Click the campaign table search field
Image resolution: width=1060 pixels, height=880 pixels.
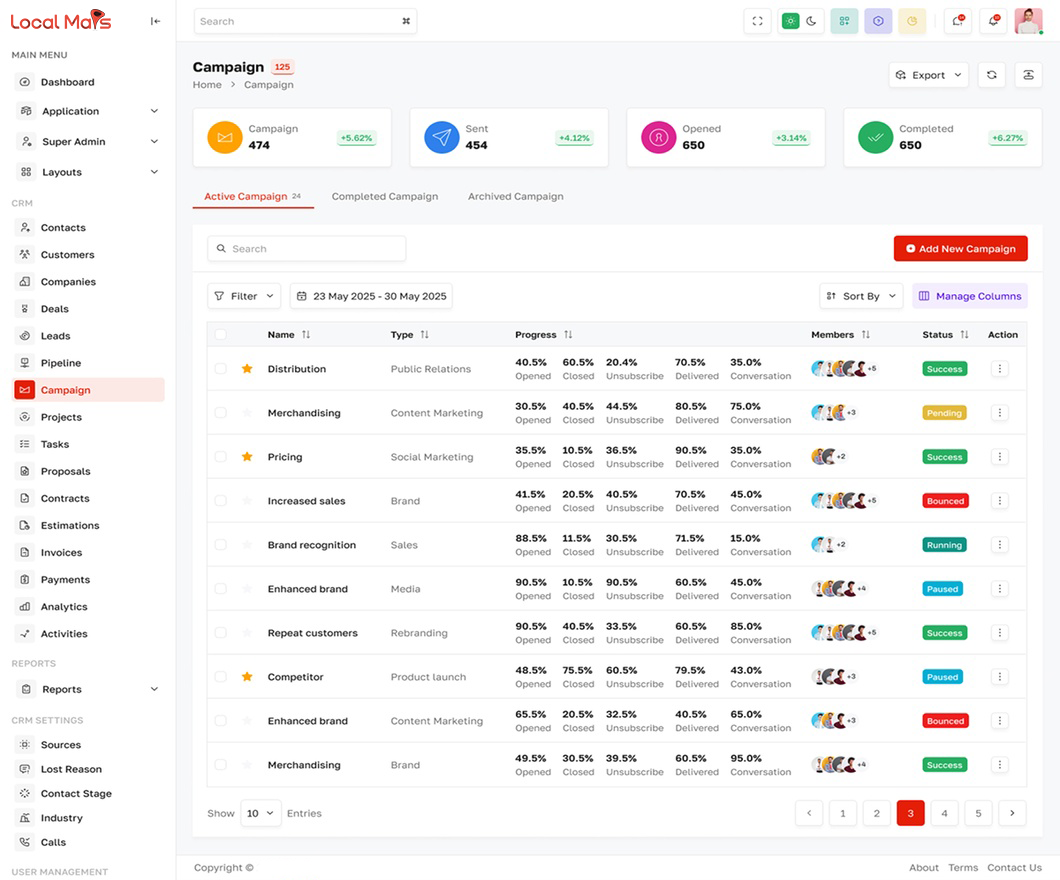coord(306,248)
